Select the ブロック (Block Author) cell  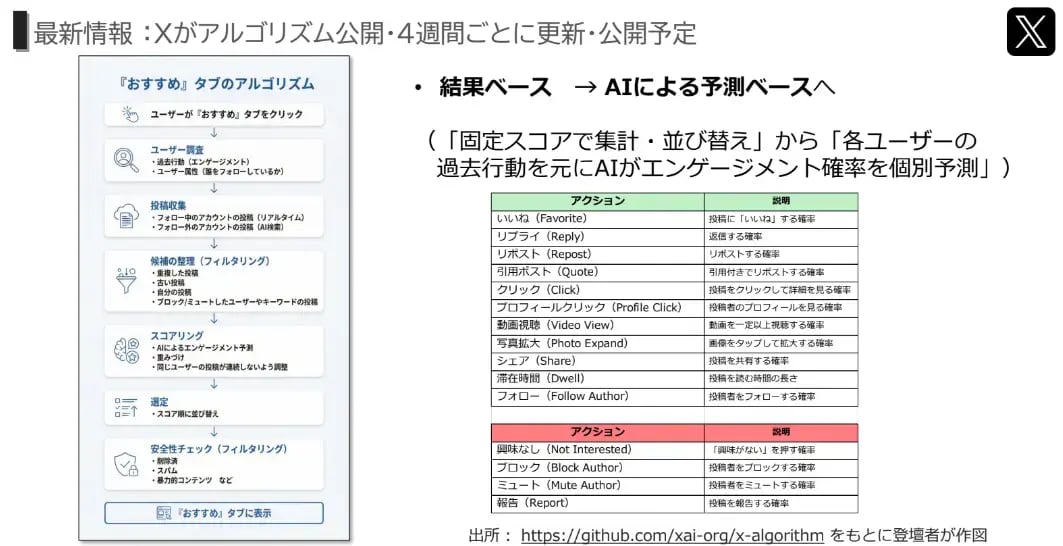(597, 467)
